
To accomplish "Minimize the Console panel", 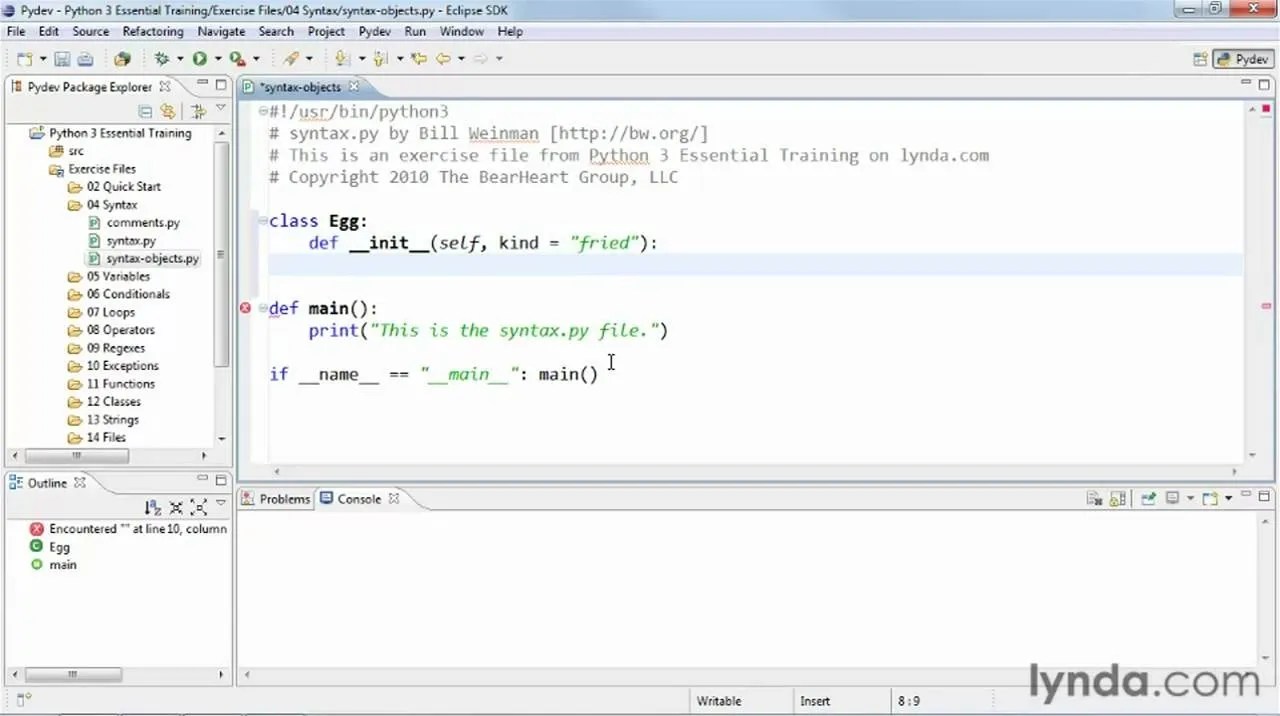I will tap(1246, 496).
